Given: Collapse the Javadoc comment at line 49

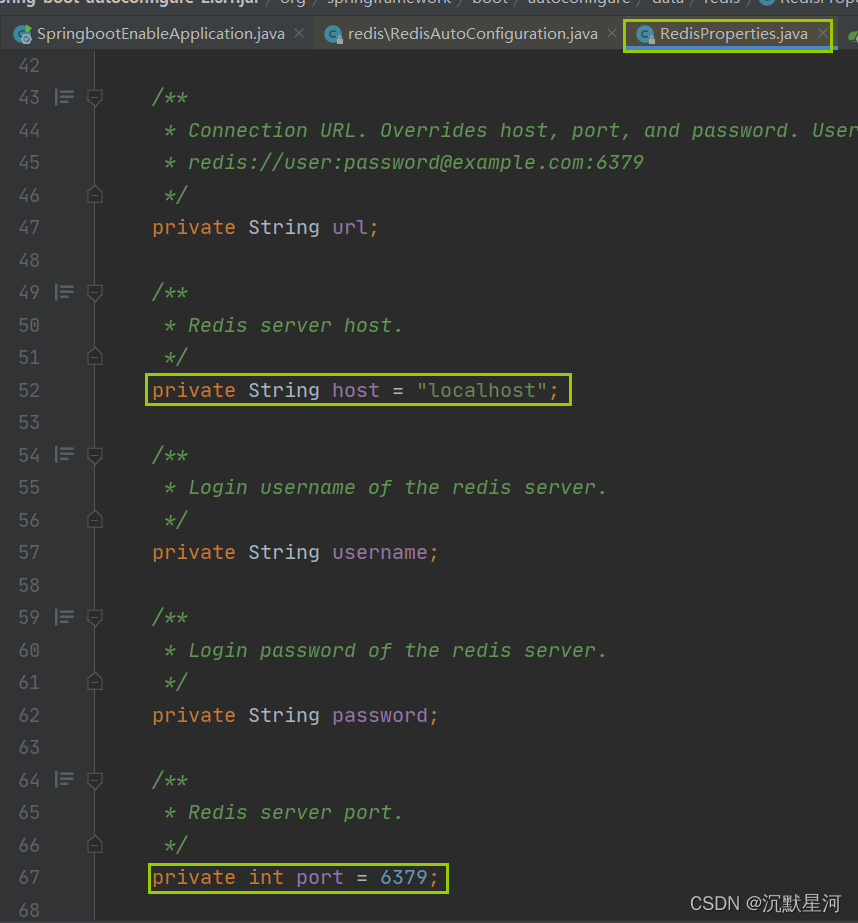Looking at the screenshot, I should click(95, 293).
